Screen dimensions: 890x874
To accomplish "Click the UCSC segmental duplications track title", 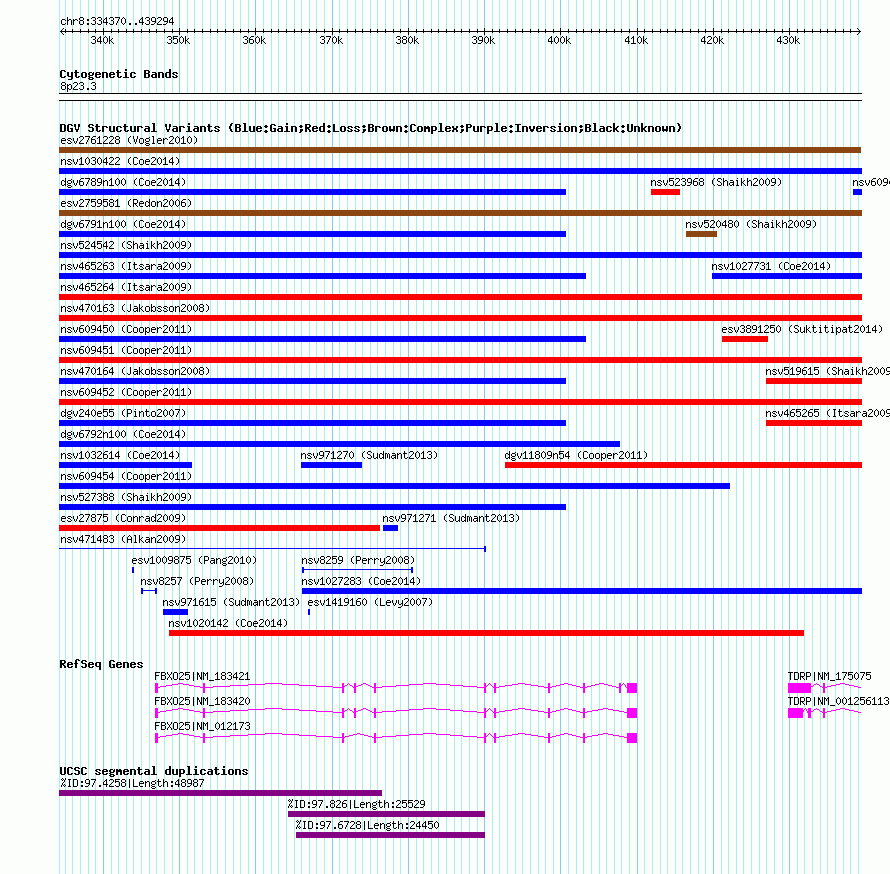I will click(154, 771).
